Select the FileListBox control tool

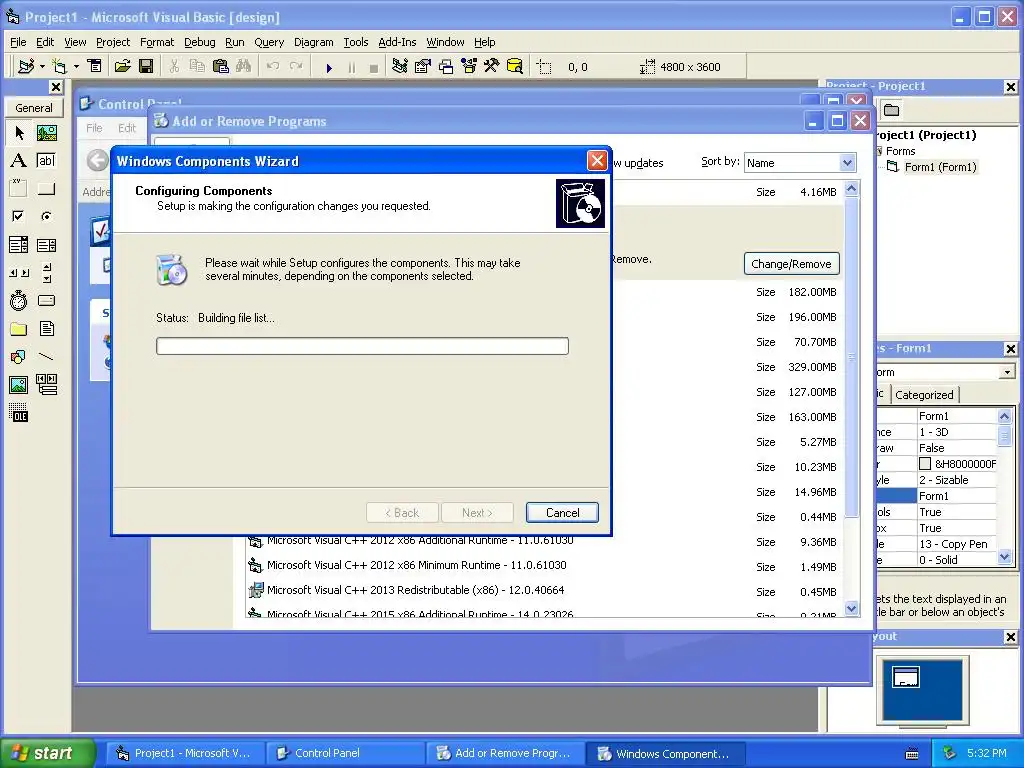click(46, 328)
